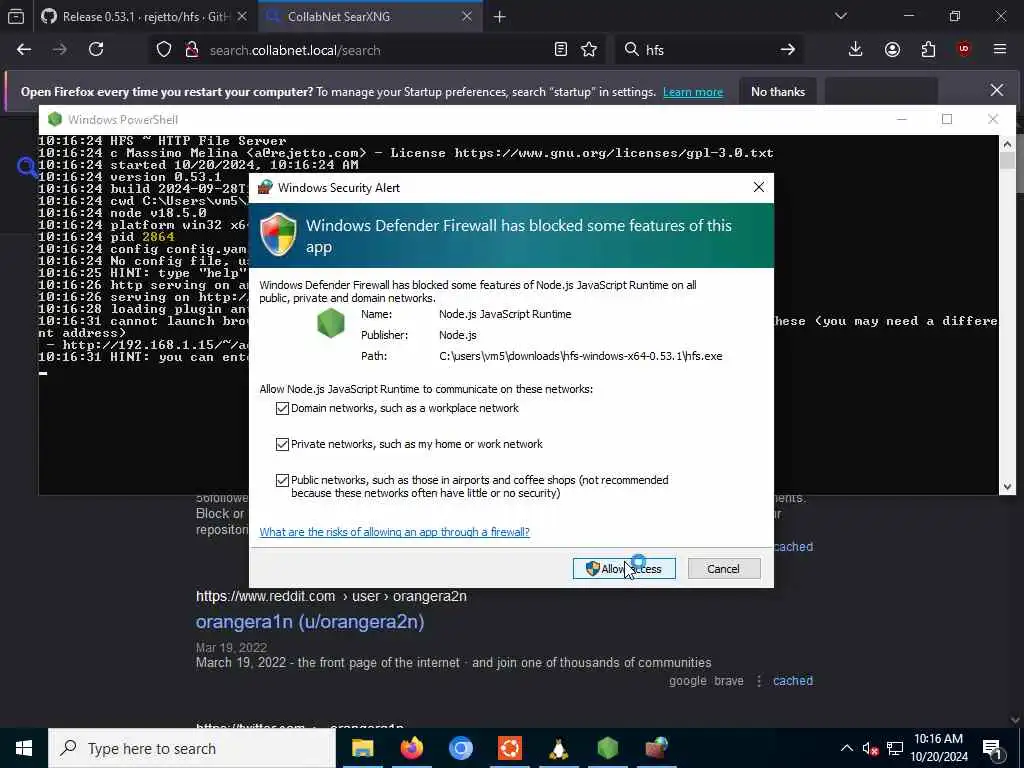Open cached link for orangera1n result
The width and height of the screenshot is (1024, 768).
793,680
